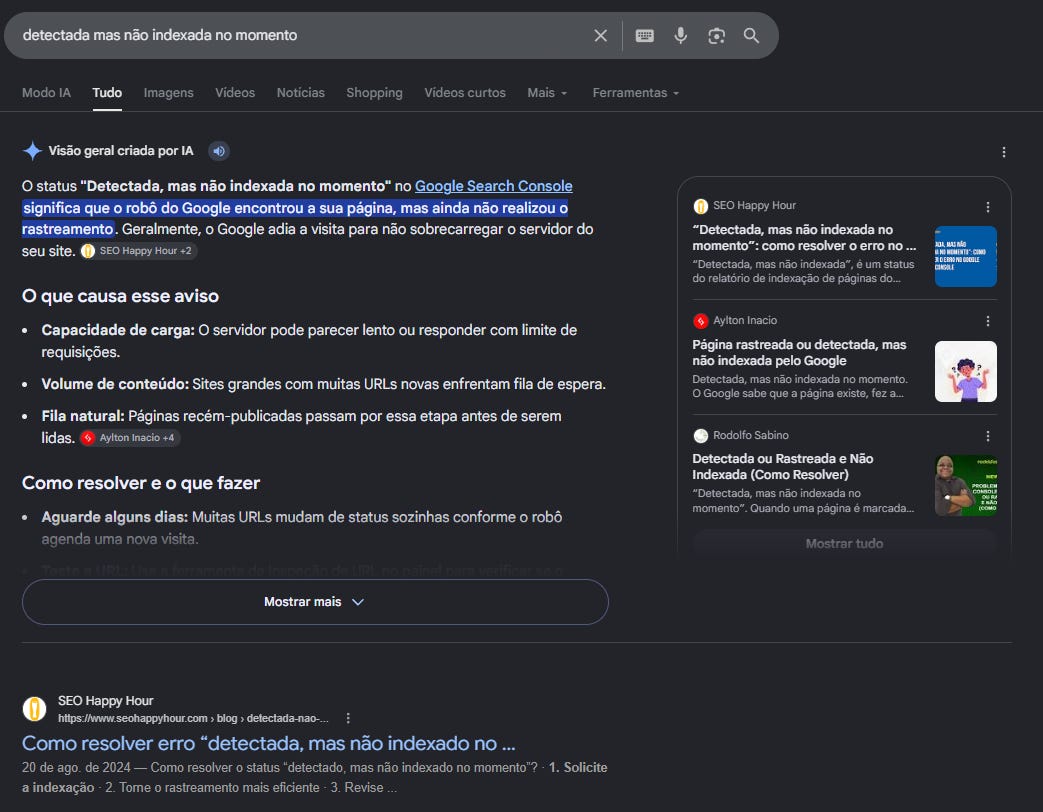
Task: Open source 'Página rastreada ou detectada, mas não indexada'
Action: (x=799, y=352)
